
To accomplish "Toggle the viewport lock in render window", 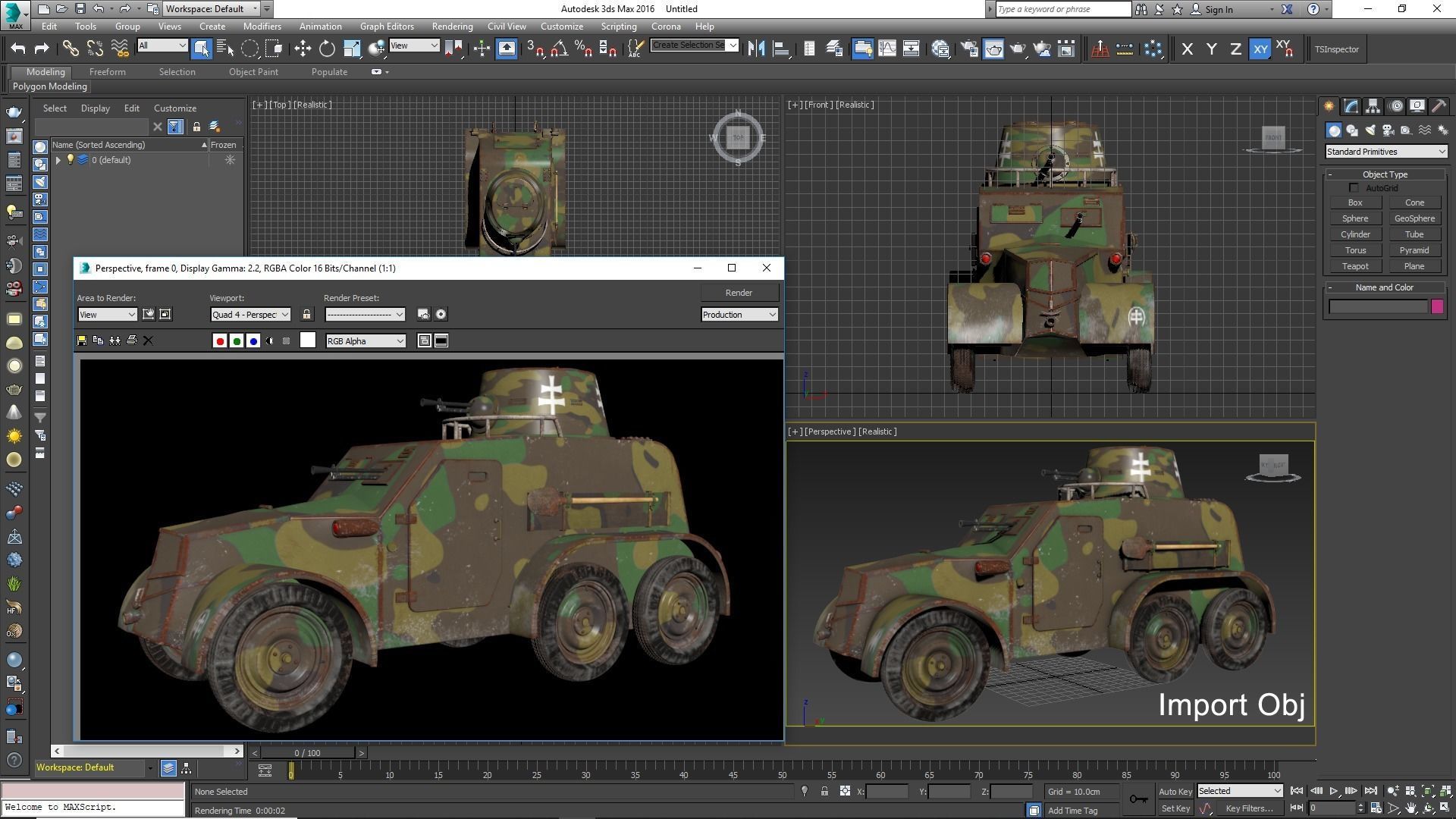I will click(306, 315).
